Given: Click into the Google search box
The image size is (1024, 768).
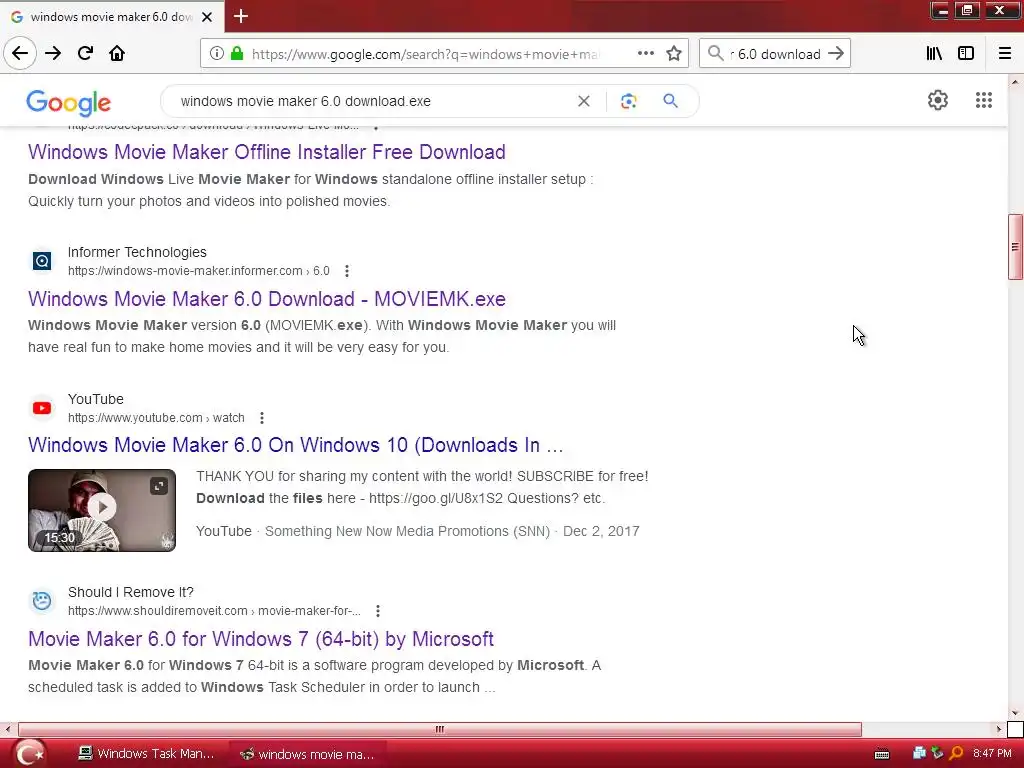Looking at the screenshot, I should (x=372, y=101).
